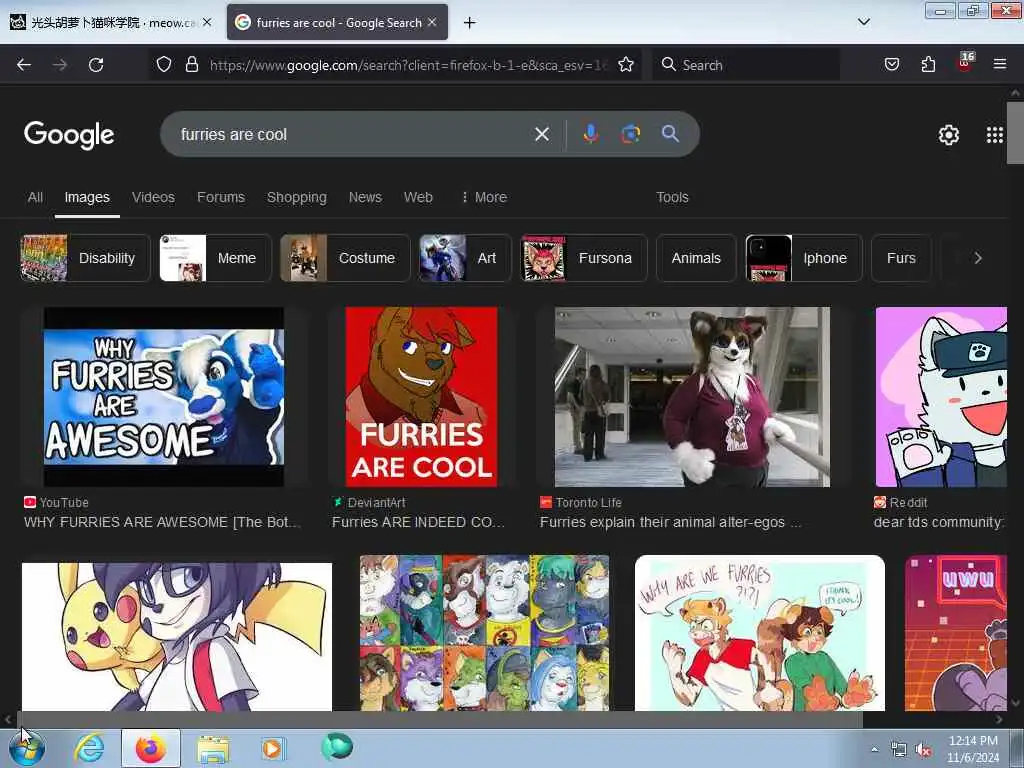Select the Images tab
1024x768 pixels.
pos(87,197)
